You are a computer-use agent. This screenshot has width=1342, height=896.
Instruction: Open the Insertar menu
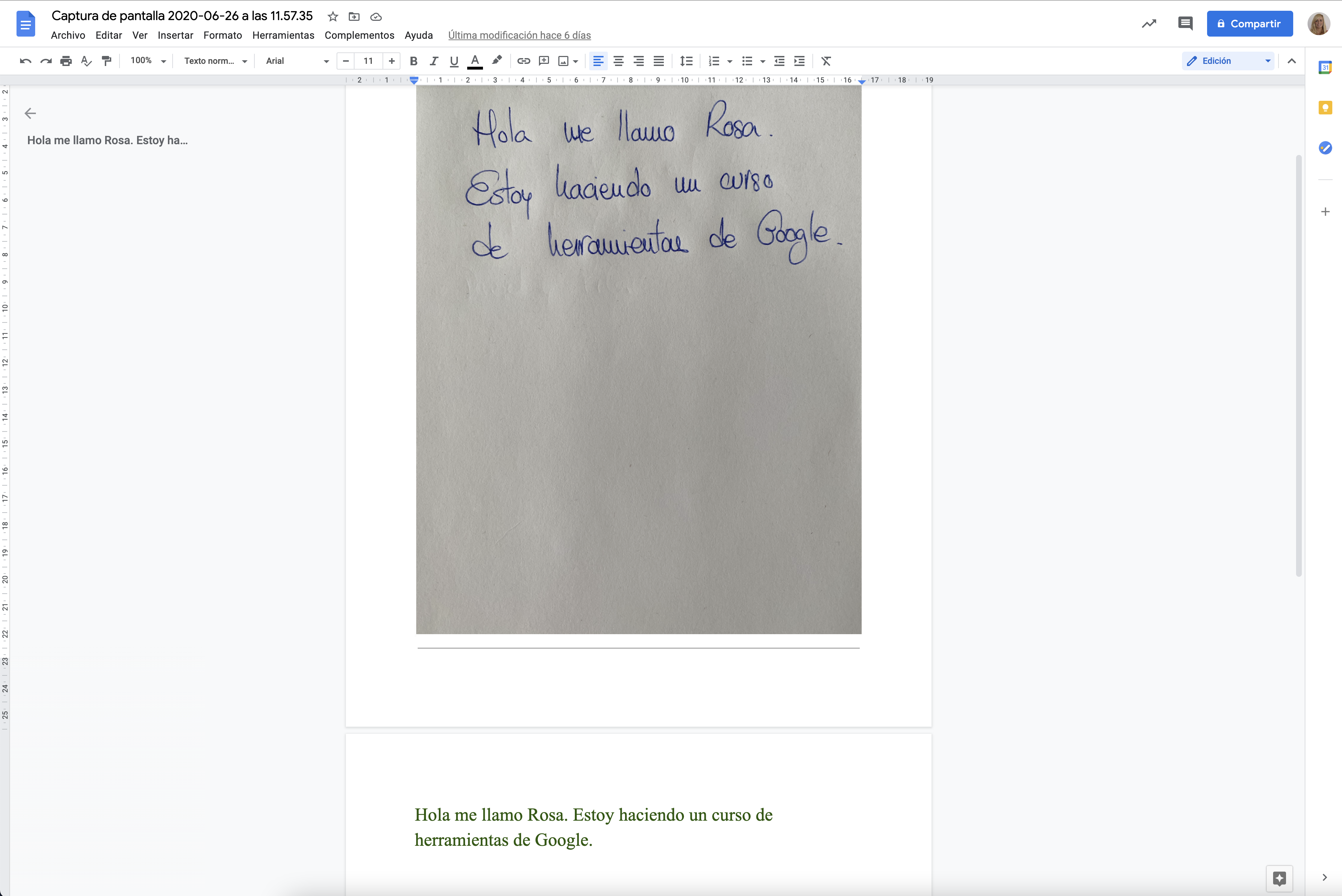click(175, 36)
